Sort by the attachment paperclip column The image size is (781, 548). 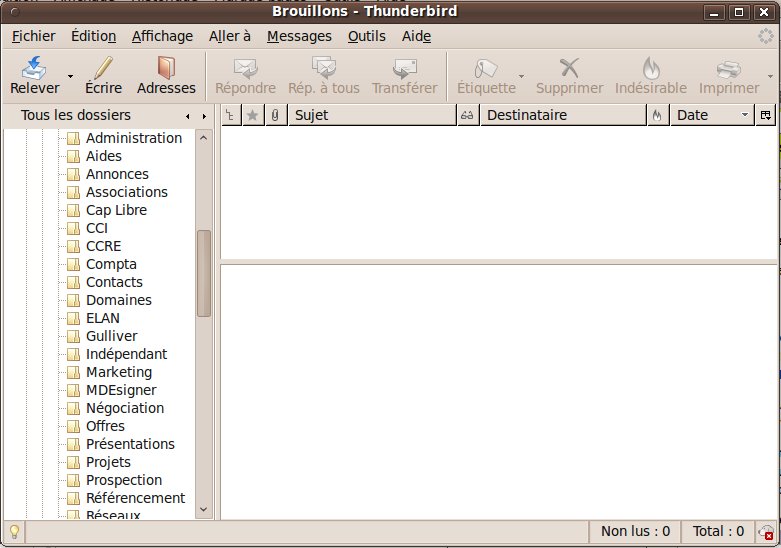point(275,115)
